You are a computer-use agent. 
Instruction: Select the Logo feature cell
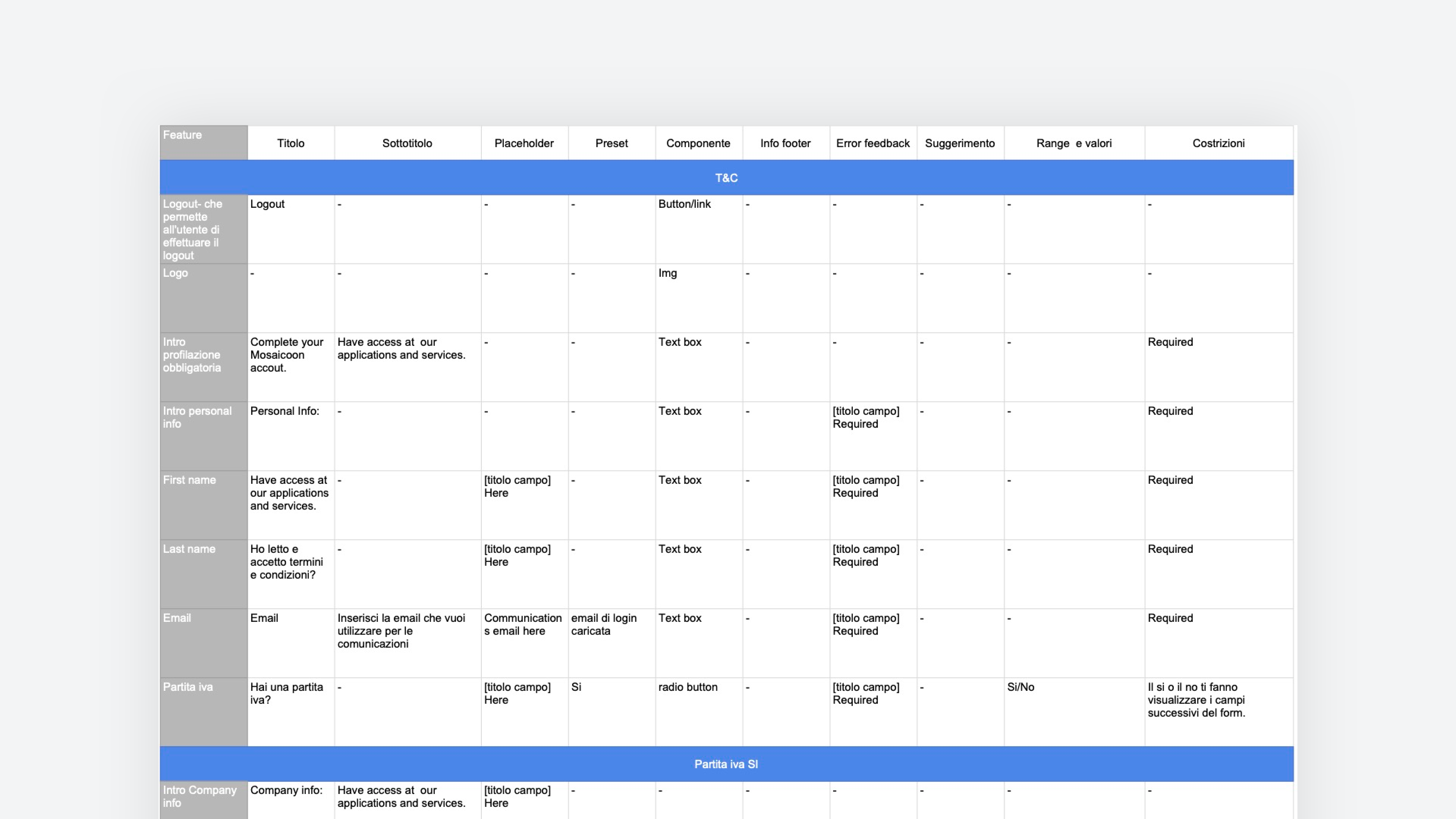click(203, 298)
